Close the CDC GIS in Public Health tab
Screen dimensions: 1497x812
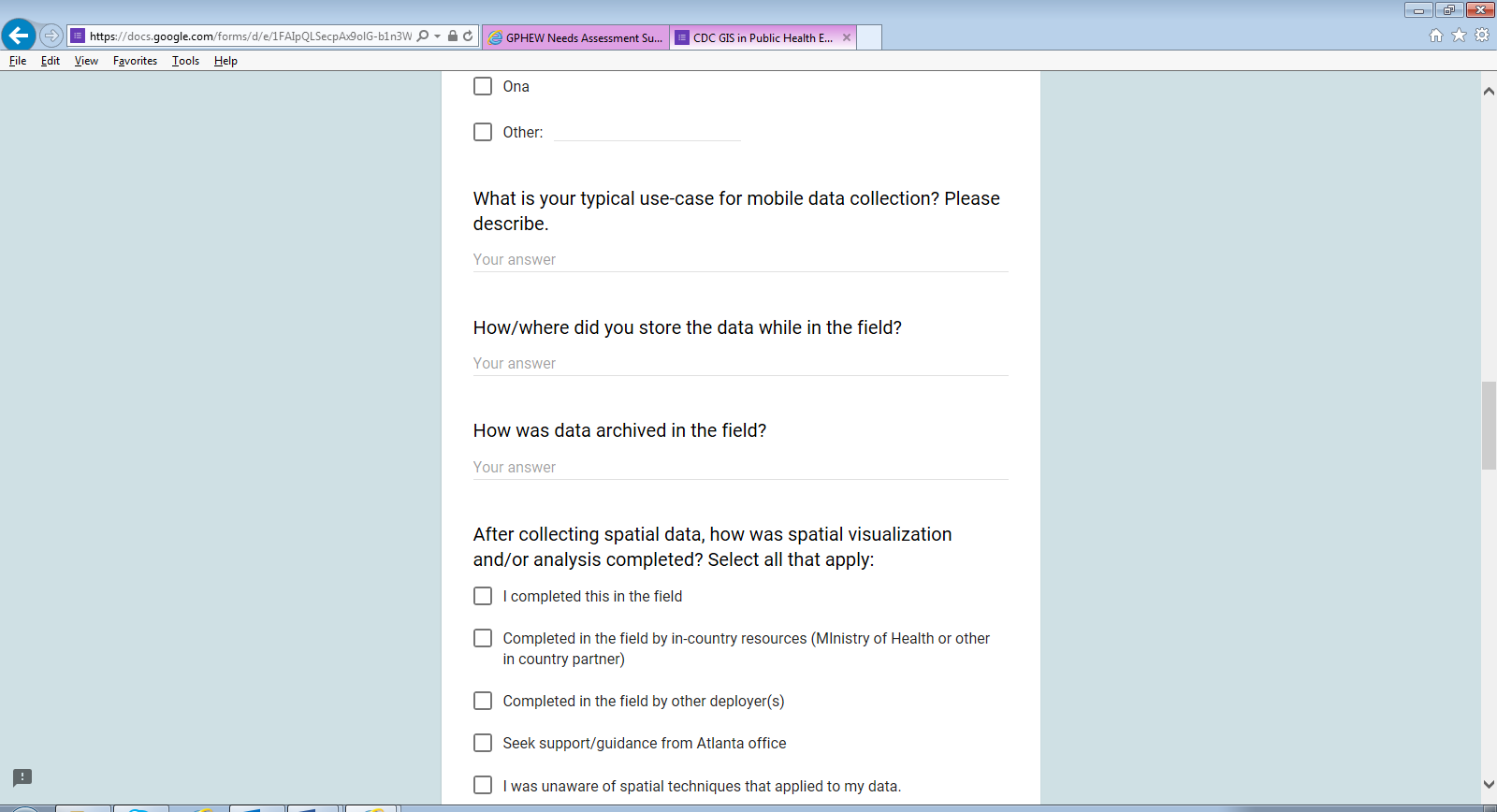coord(847,37)
